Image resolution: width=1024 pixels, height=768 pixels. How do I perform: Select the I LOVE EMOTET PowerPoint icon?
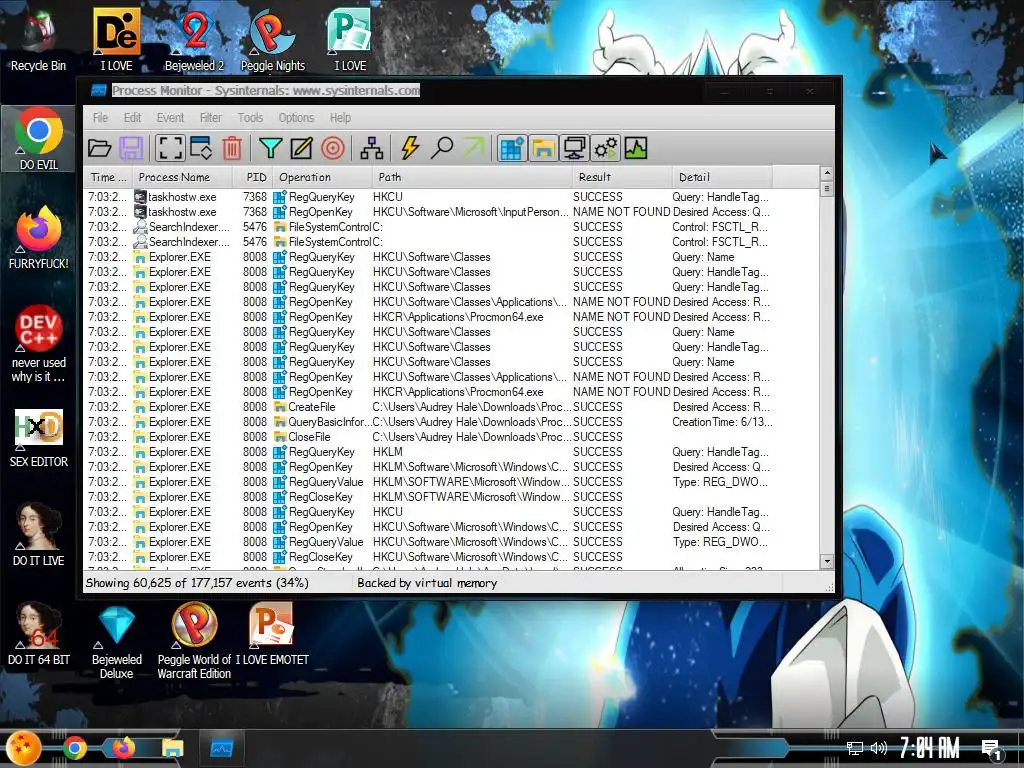[x=272, y=633]
